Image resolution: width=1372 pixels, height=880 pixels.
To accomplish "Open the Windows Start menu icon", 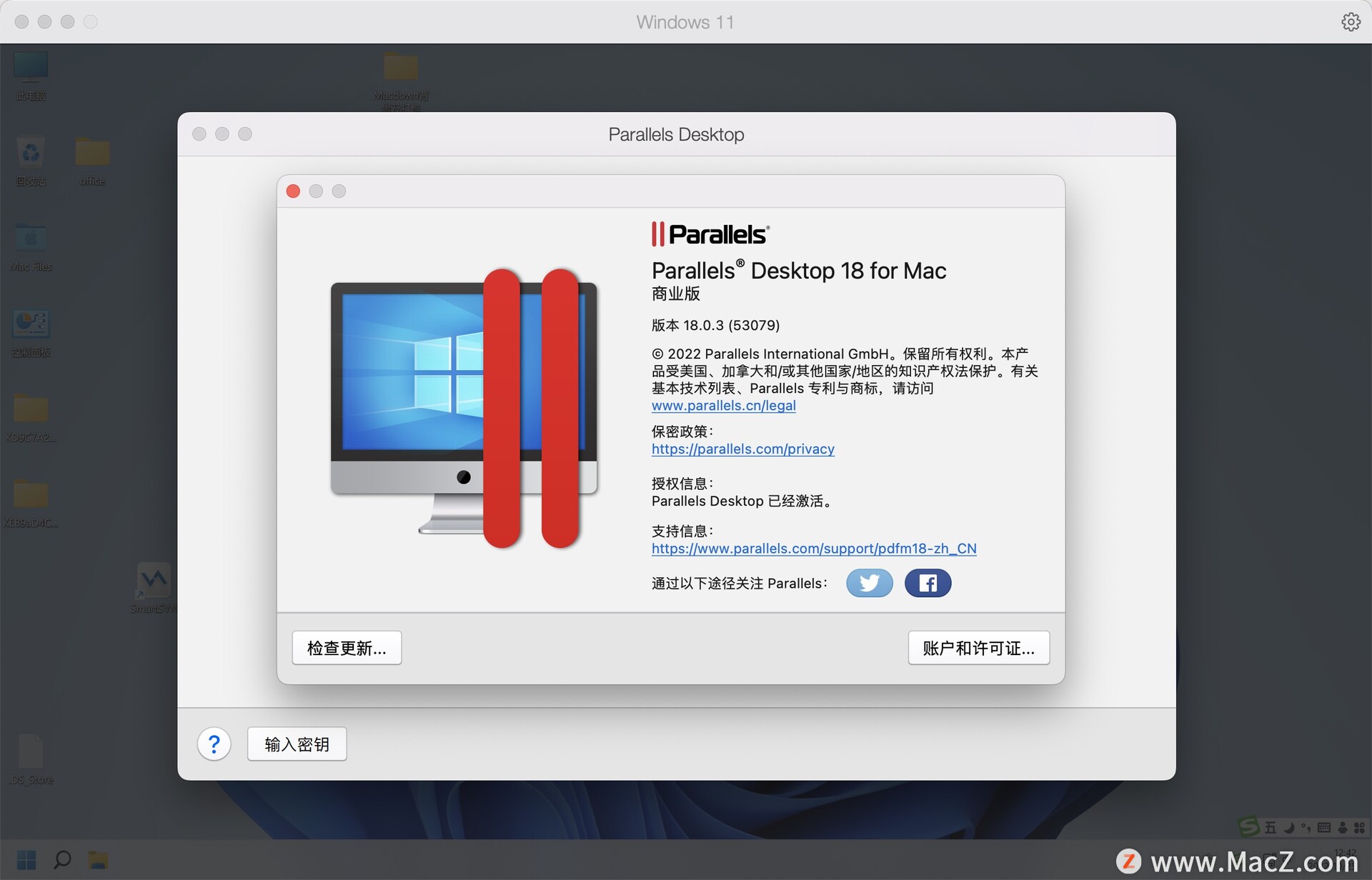I will tap(26, 859).
